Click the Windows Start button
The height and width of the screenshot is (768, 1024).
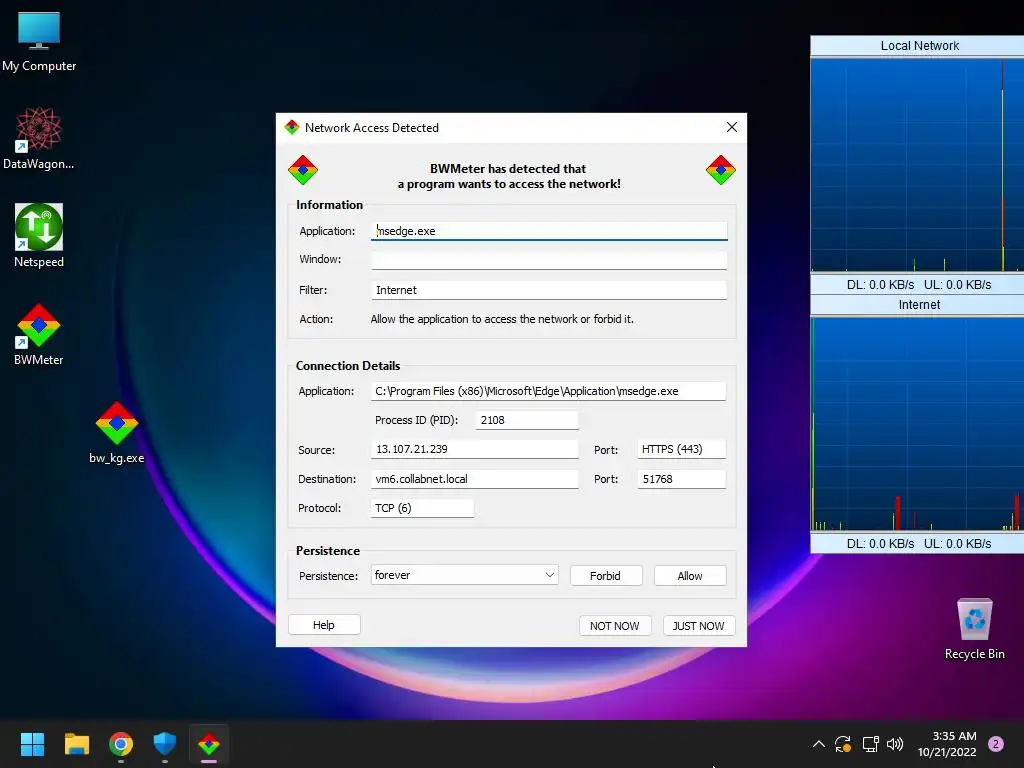click(x=32, y=744)
